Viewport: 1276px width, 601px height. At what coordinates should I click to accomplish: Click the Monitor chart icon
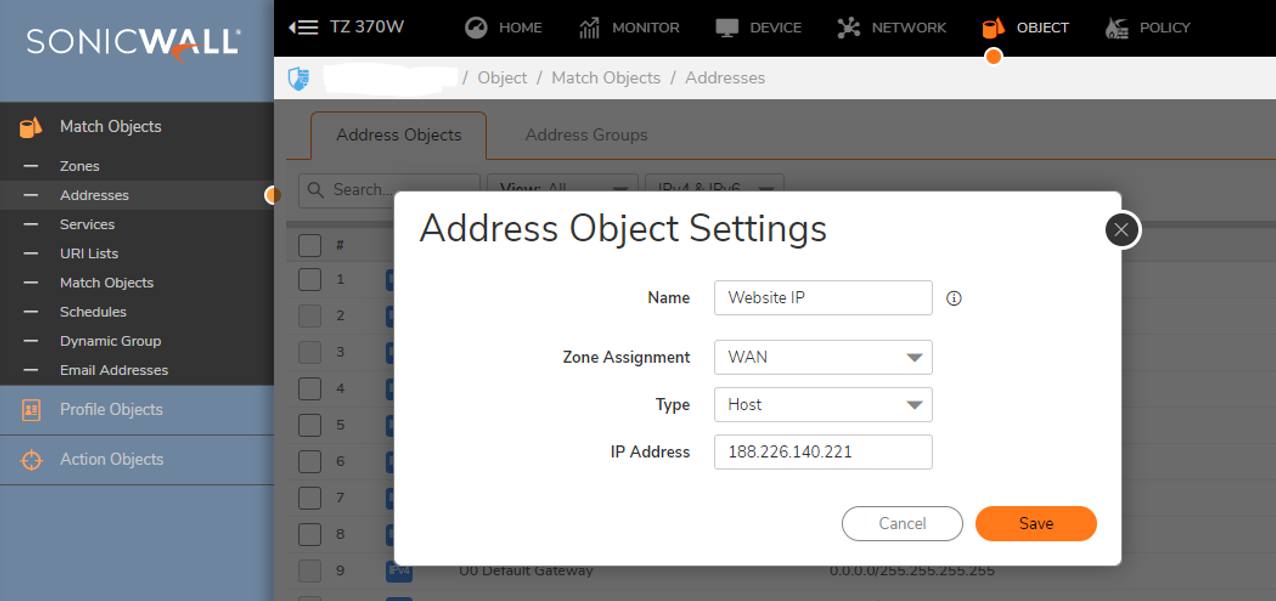[590, 27]
